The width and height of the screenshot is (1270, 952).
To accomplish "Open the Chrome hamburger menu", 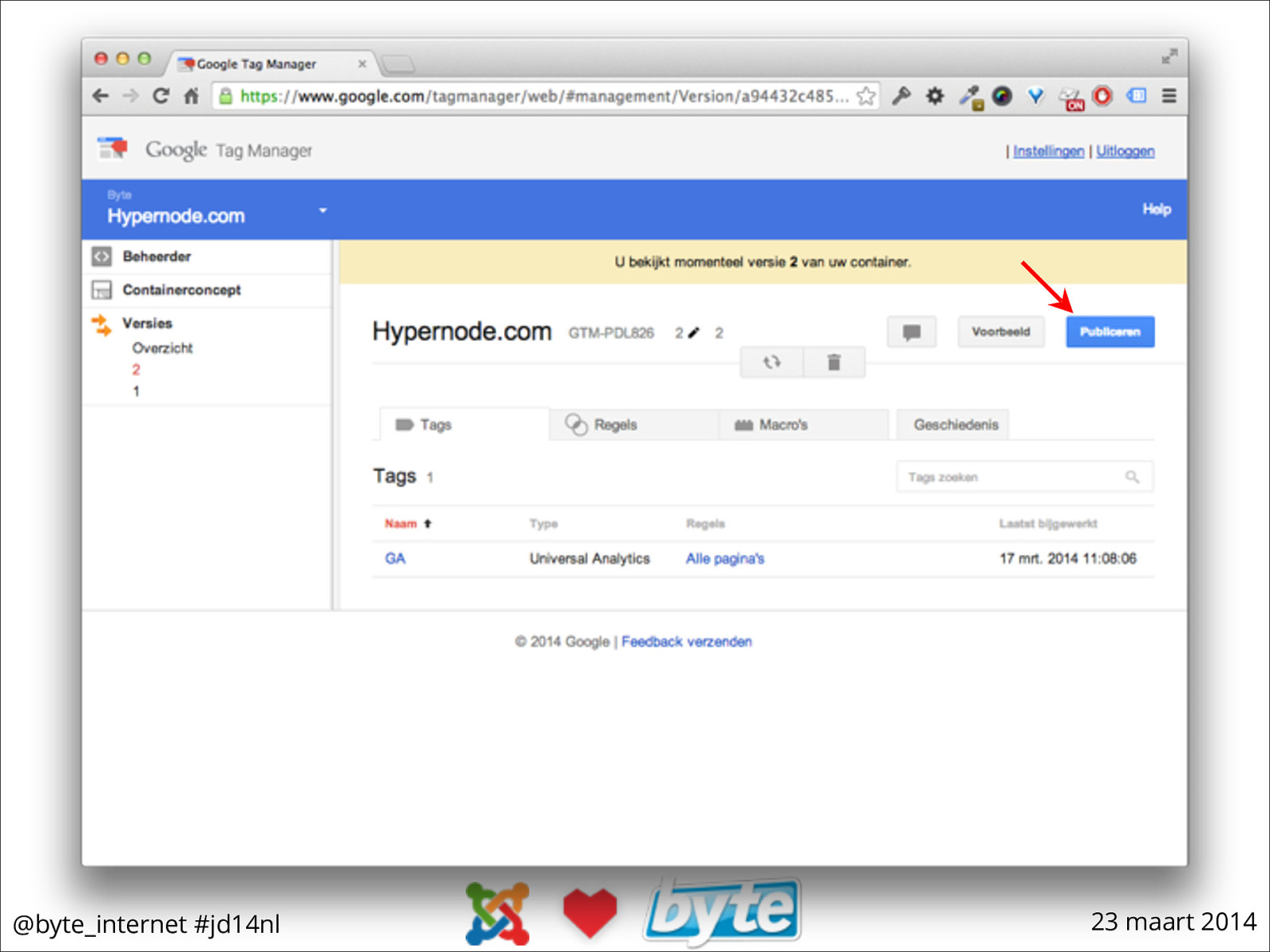I will coord(1169,96).
